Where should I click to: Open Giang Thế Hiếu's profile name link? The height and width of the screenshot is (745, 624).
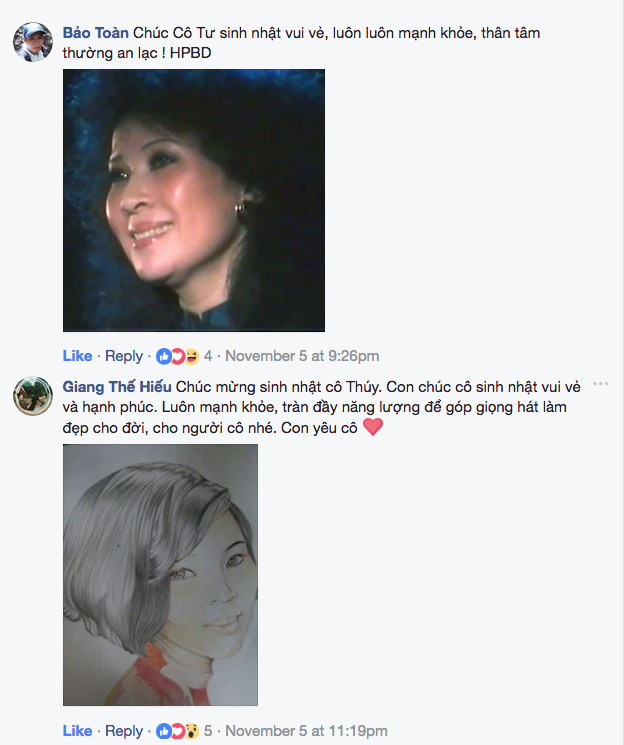[x=117, y=387]
